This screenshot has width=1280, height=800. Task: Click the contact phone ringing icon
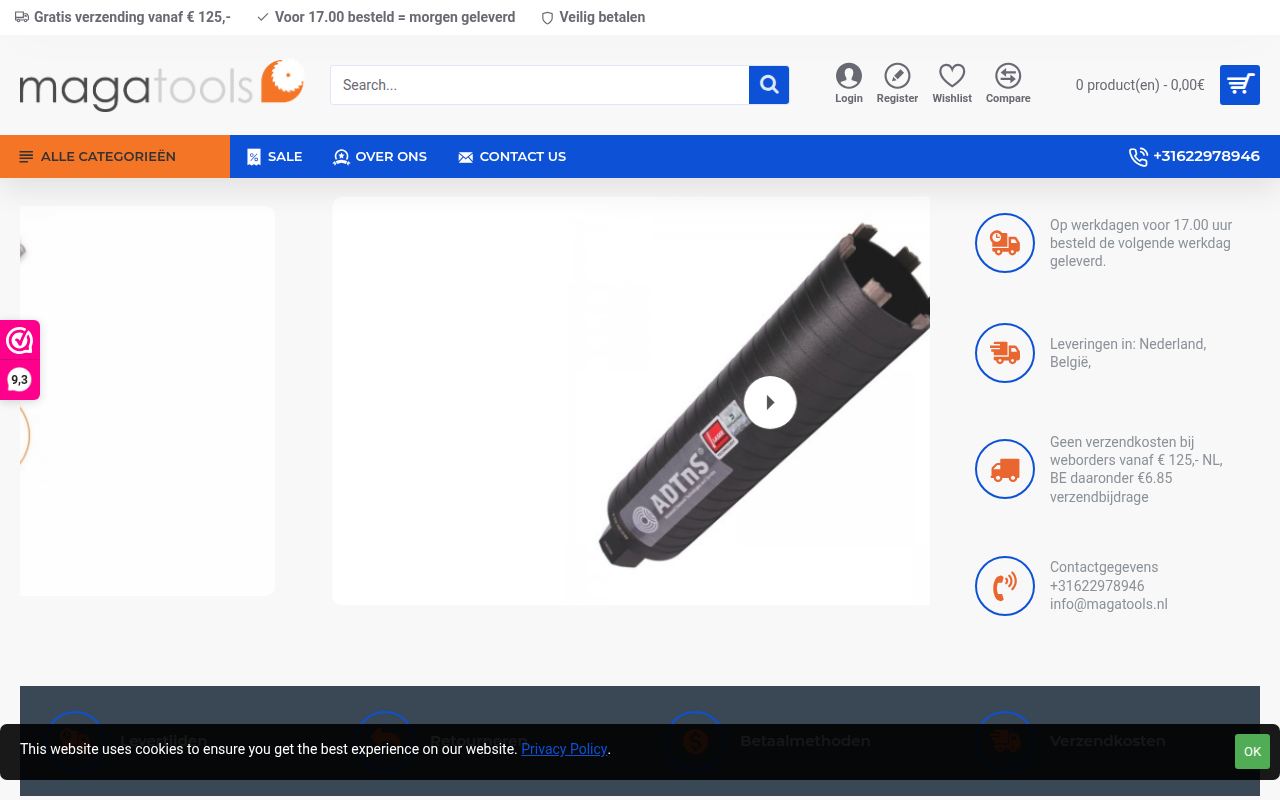[1005, 586]
